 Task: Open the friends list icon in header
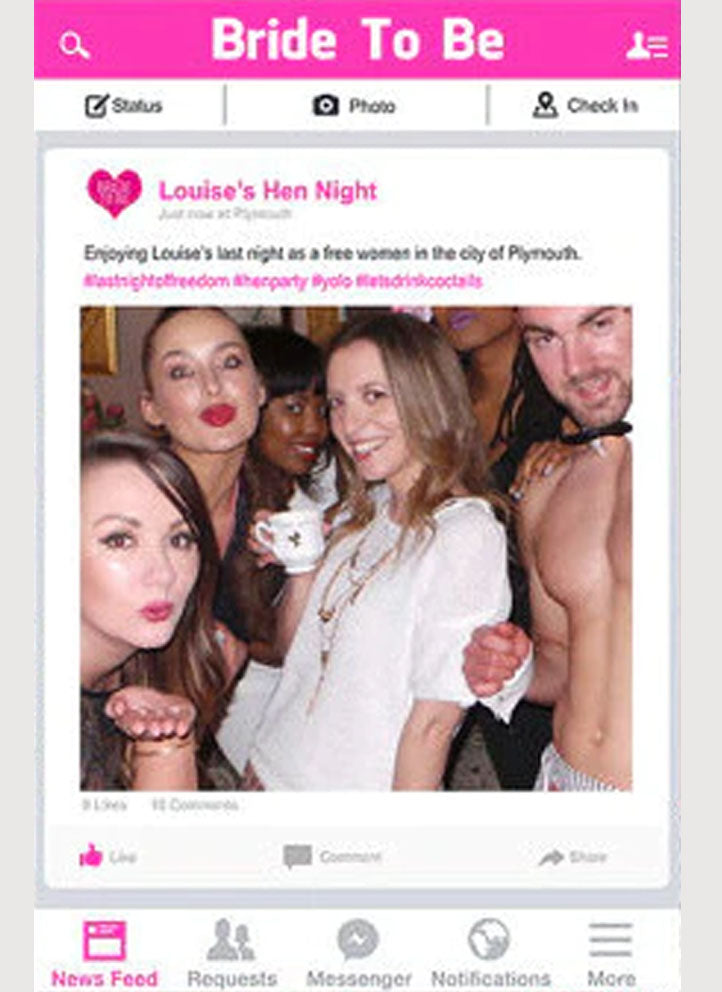coord(647,46)
